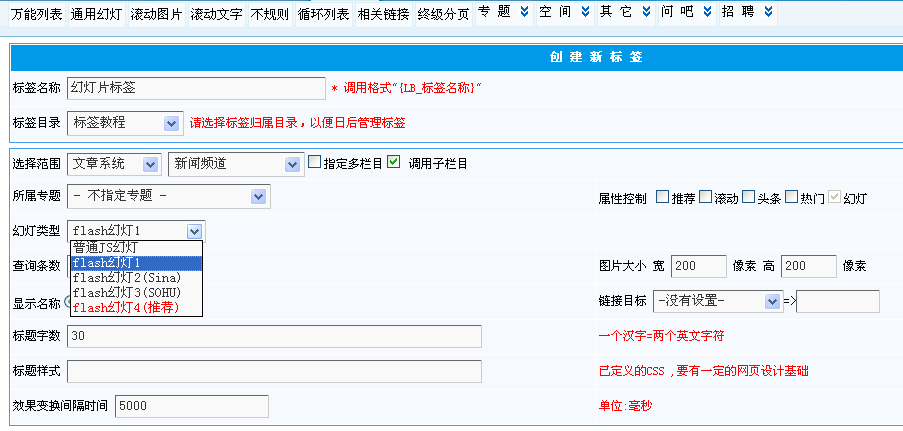
Task: Expand the 问吧 double-chevron menu
Action: [707, 12]
